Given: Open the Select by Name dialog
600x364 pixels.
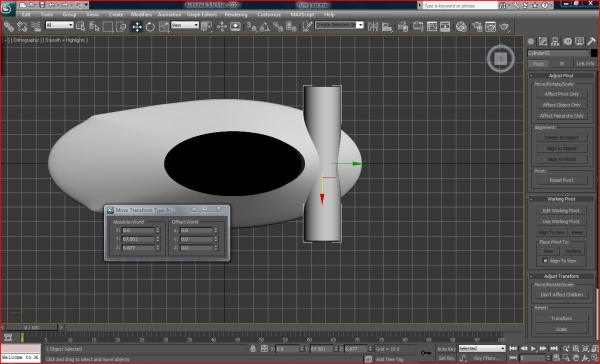Looking at the screenshot, I should (94, 26).
